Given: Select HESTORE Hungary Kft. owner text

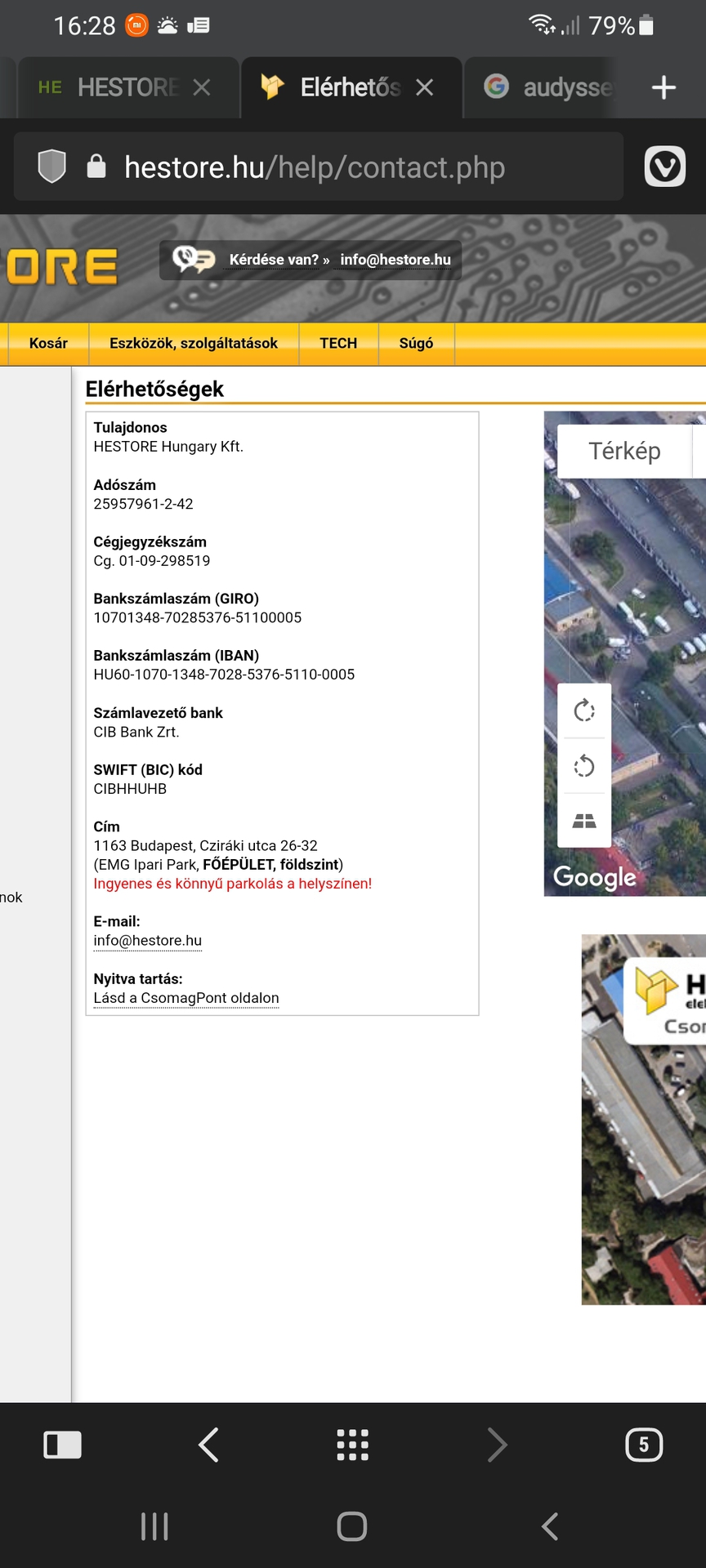Looking at the screenshot, I should (x=168, y=447).
